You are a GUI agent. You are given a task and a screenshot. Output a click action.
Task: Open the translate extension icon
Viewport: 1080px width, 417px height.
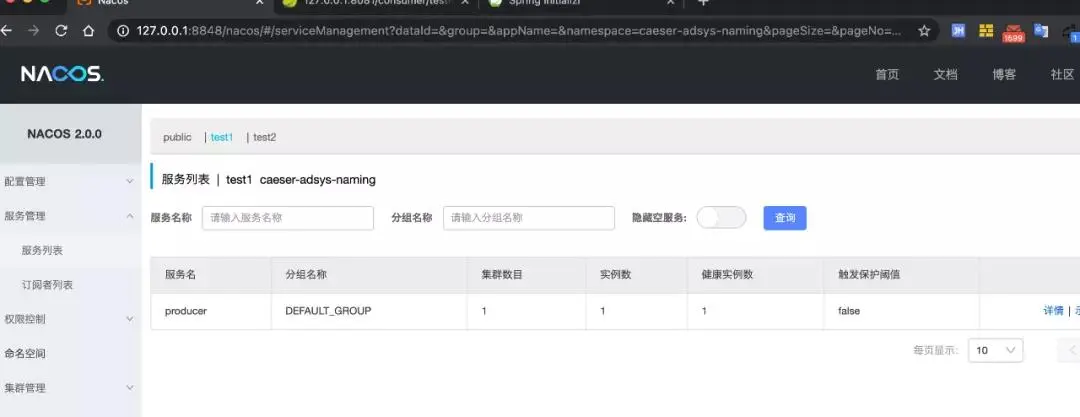click(1041, 30)
